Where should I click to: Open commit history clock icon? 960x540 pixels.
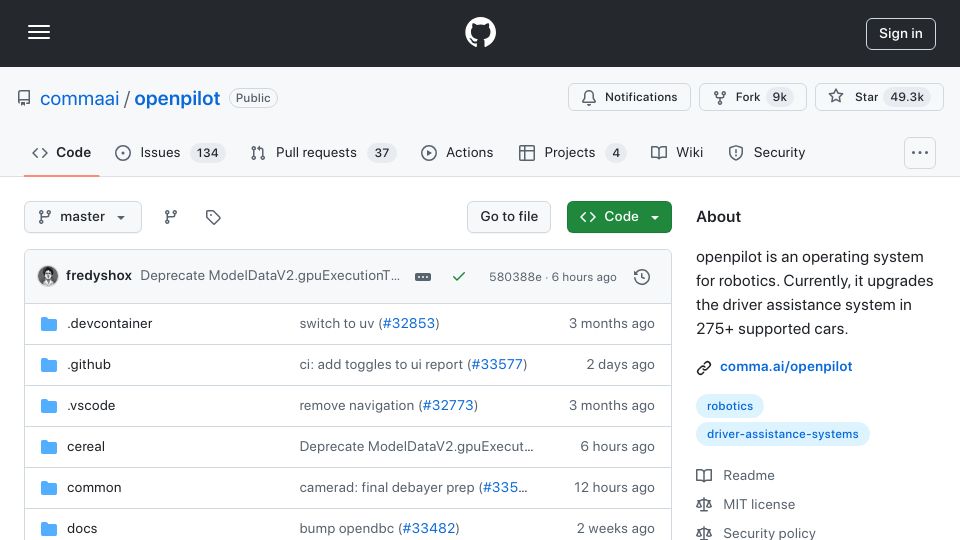click(x=642, y=277)
